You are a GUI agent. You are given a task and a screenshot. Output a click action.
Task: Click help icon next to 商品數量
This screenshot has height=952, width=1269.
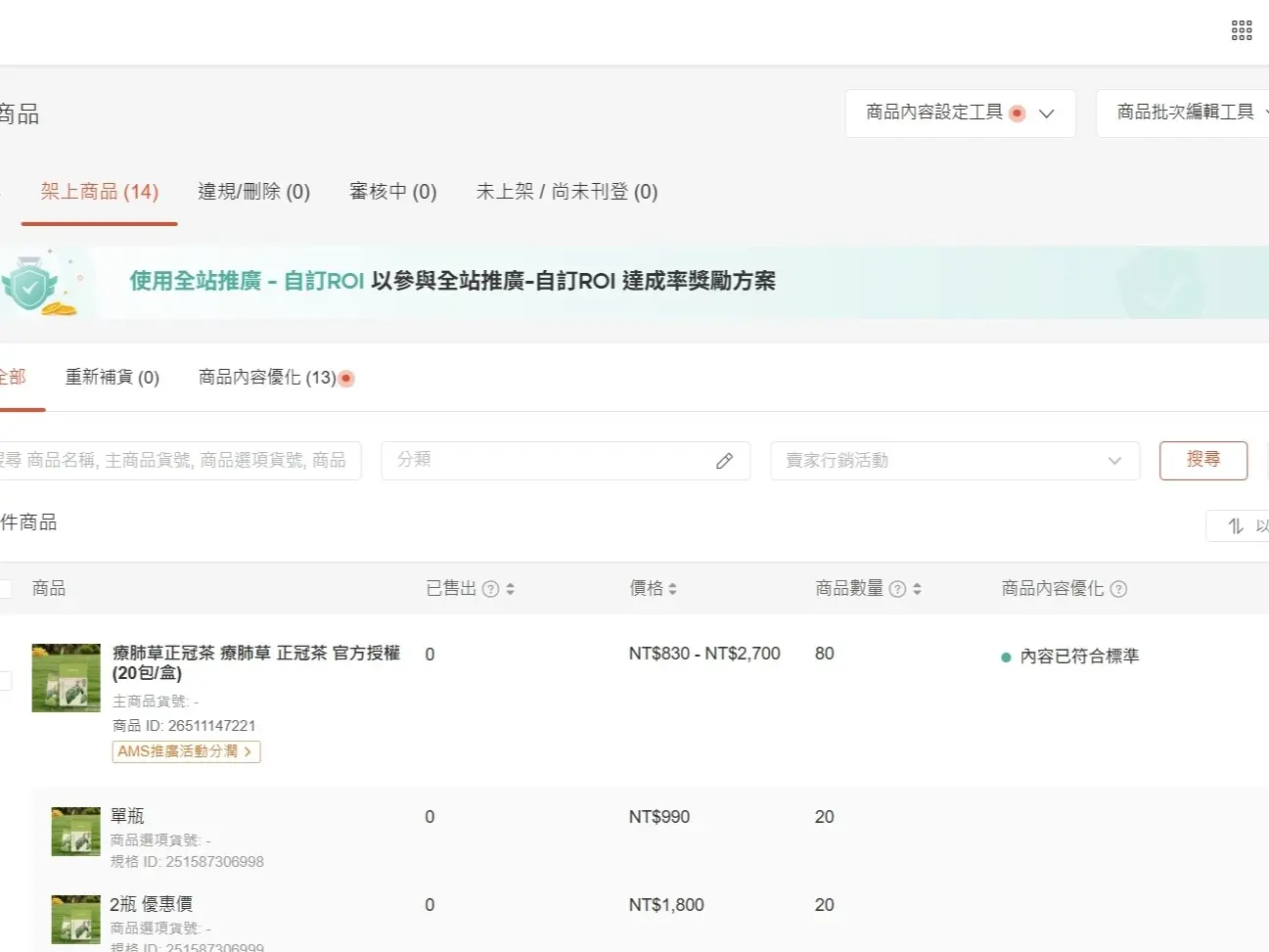pos(897,589)
